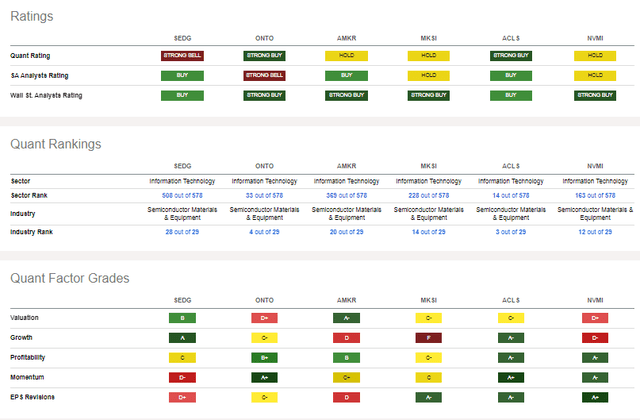The height and width of the screenshot is (420, 640).
Task: Click ONTO Quant Rating Strong Buy badge
Action: [264, 56]
